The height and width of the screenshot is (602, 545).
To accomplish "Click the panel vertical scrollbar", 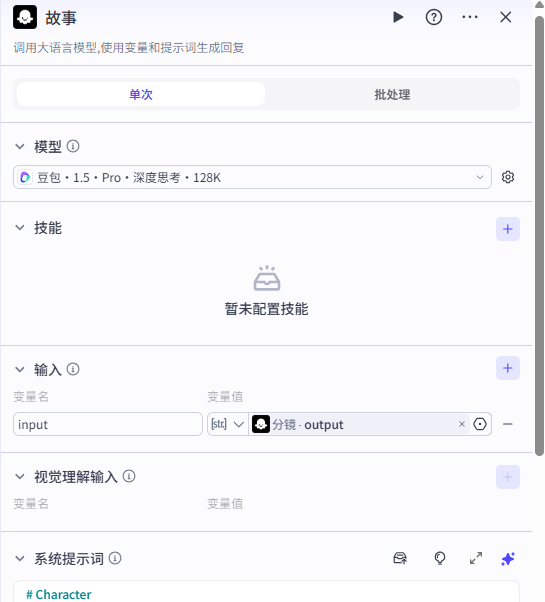I will pyautogui.click(x=539, y=236).
